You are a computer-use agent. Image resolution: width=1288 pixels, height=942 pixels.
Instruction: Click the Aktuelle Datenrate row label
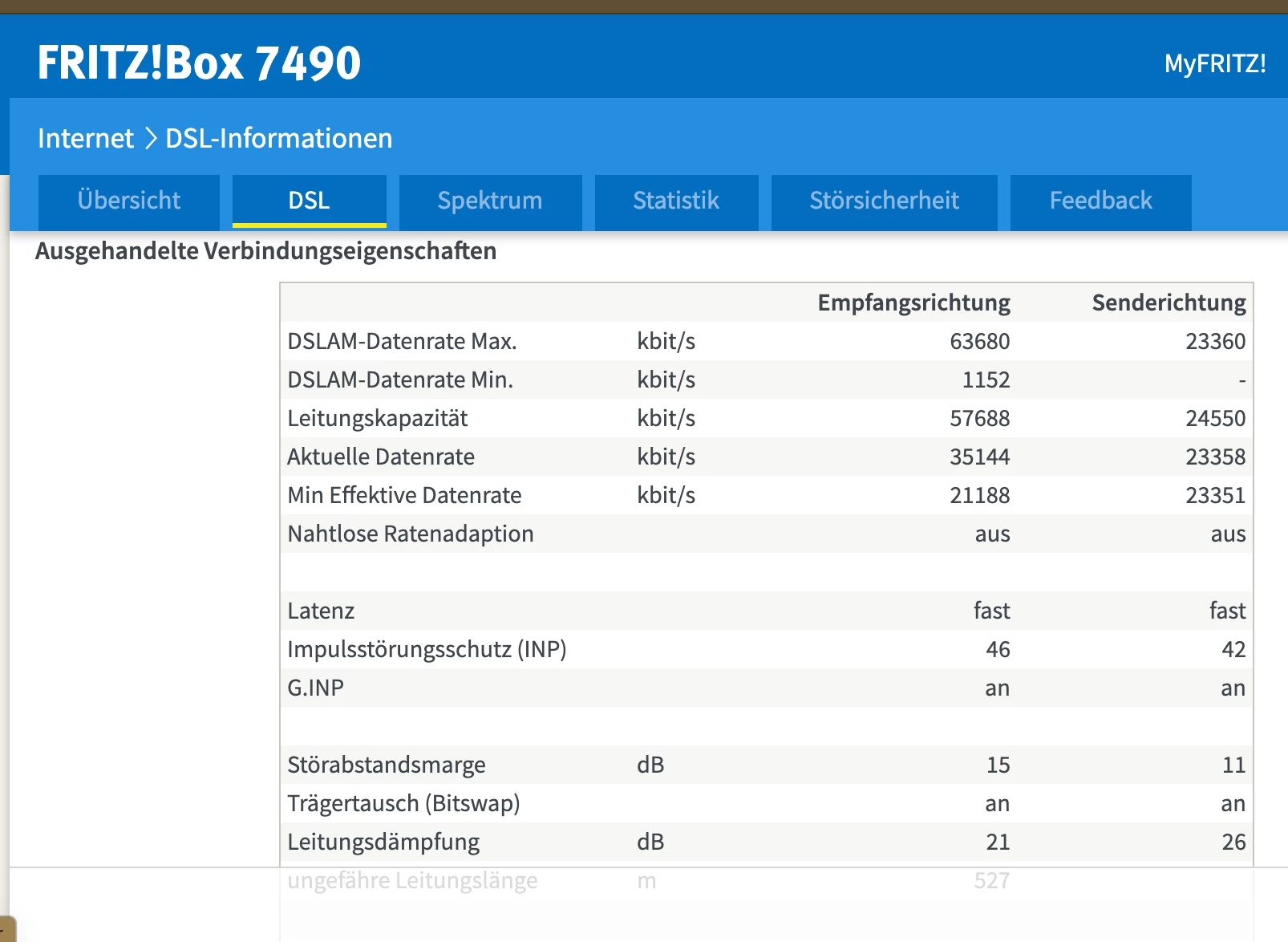[x=381, y=457]
